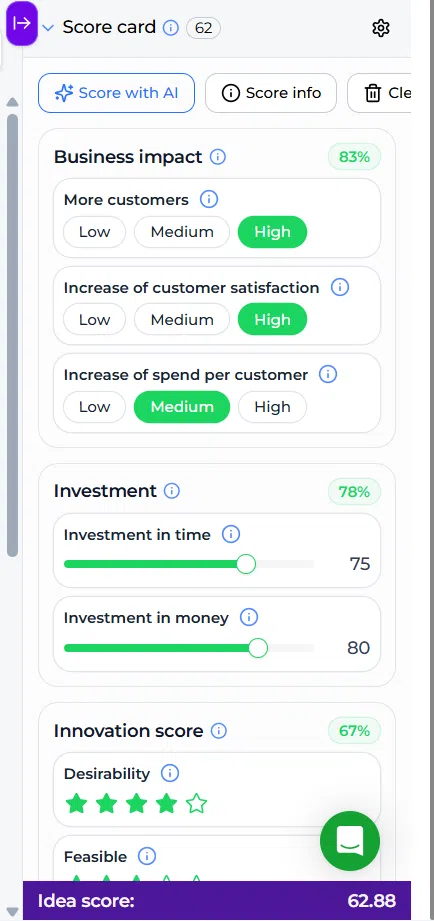
Task: Open info icon beside Investment heading
Action: [x=171, y=490]
